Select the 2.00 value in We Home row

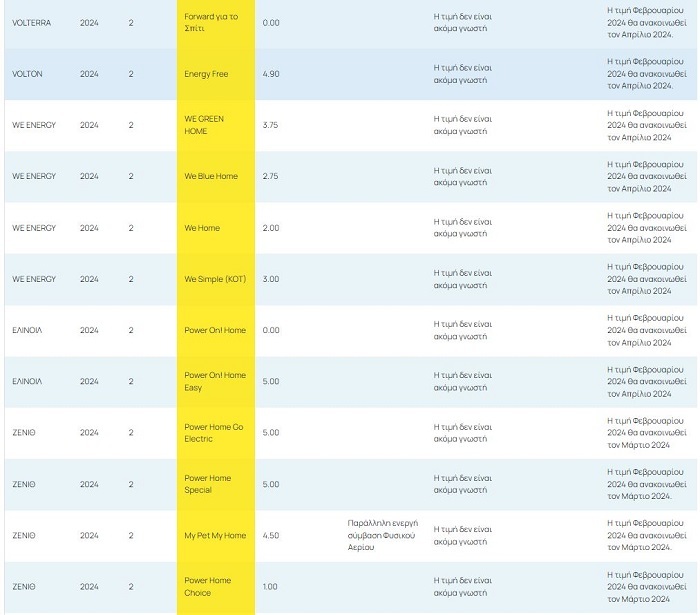(271, 228)
